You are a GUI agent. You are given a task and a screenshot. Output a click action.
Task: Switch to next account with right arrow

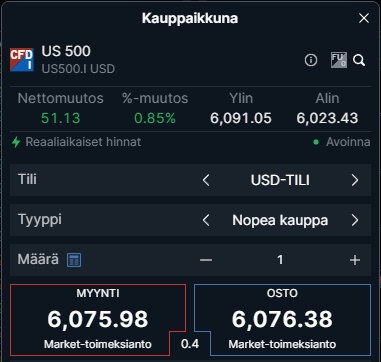pyautogui.click(x=355, y=180)
